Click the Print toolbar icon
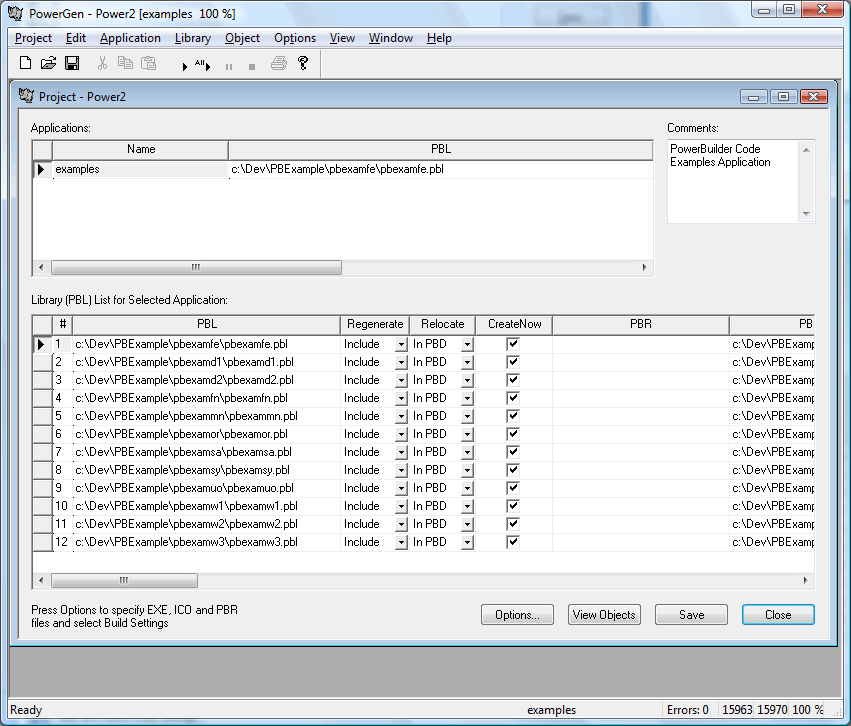Screen dimensions: 851x726 tap(279, 63)
